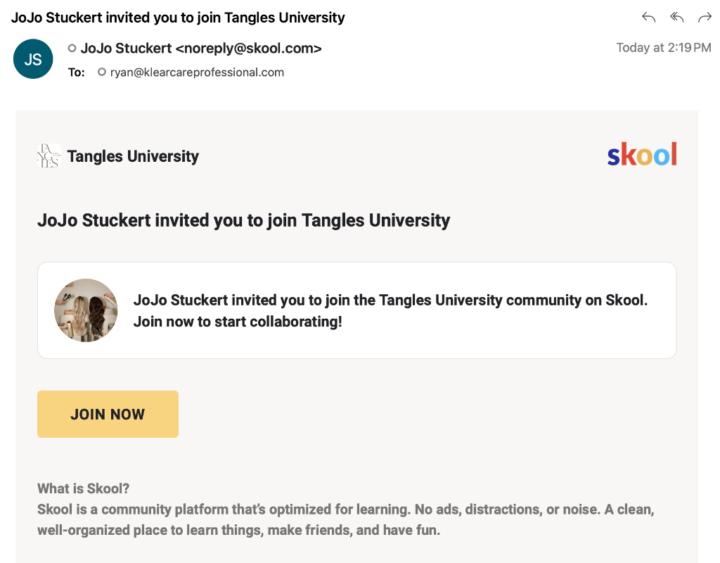This screenshot has width=720, height=563.
Task: Click the email subject line at top
Action: [178, 17]
